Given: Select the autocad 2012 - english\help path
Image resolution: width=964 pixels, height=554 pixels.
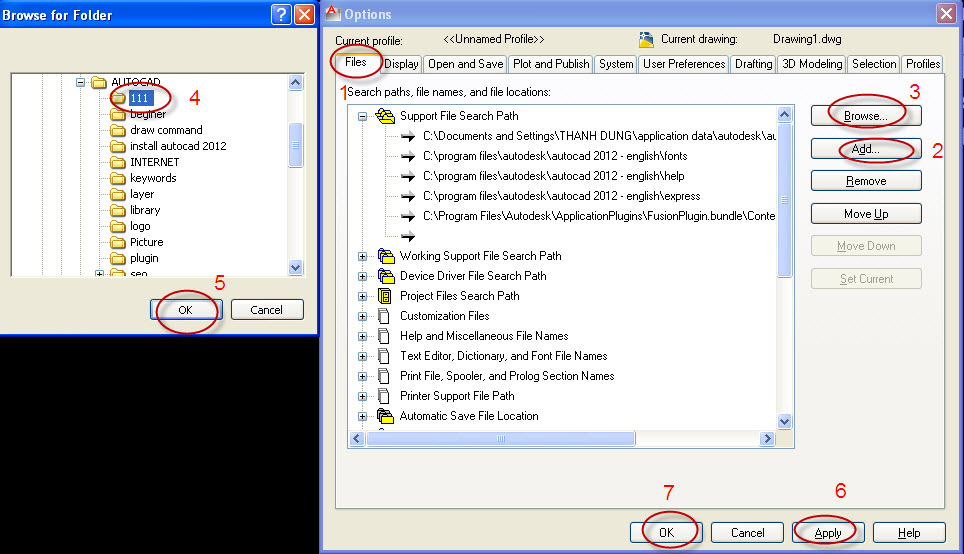Looking at the screenshot, I should [553, 176].
